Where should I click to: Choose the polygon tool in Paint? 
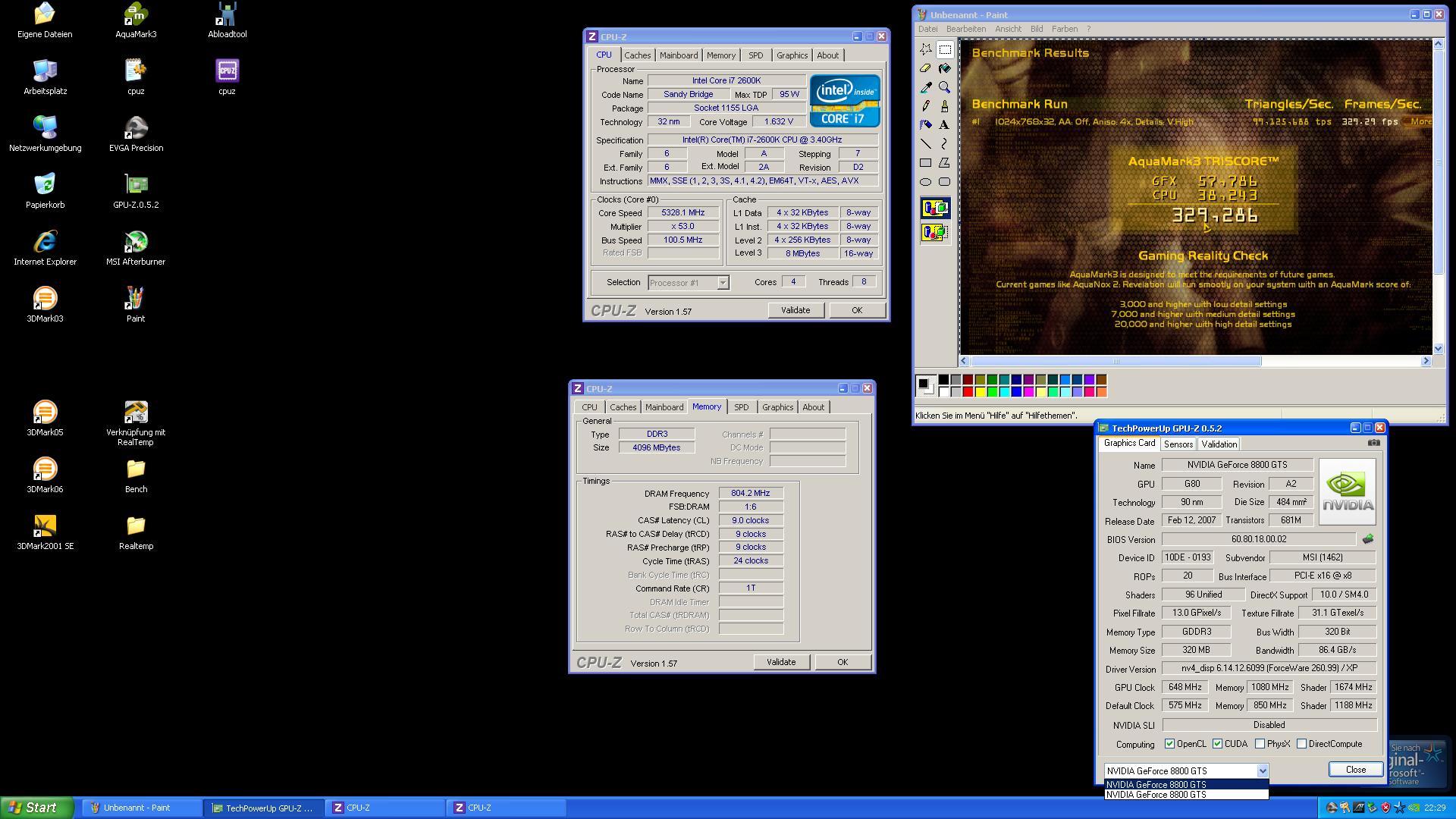pyautogui.click(x=945, y=163)
